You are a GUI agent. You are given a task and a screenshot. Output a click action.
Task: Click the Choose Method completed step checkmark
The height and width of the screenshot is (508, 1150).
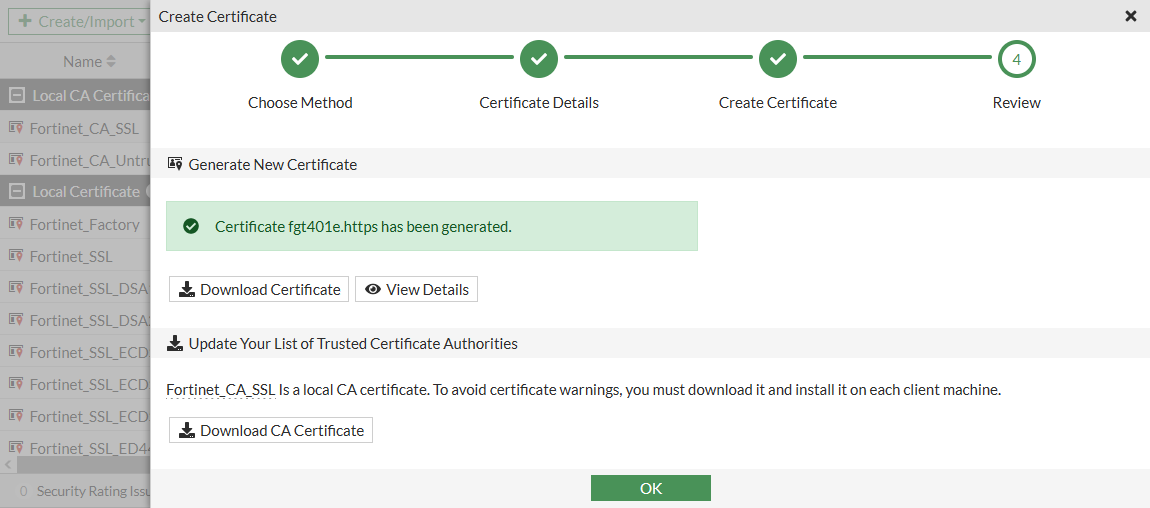tap(300, 60)
